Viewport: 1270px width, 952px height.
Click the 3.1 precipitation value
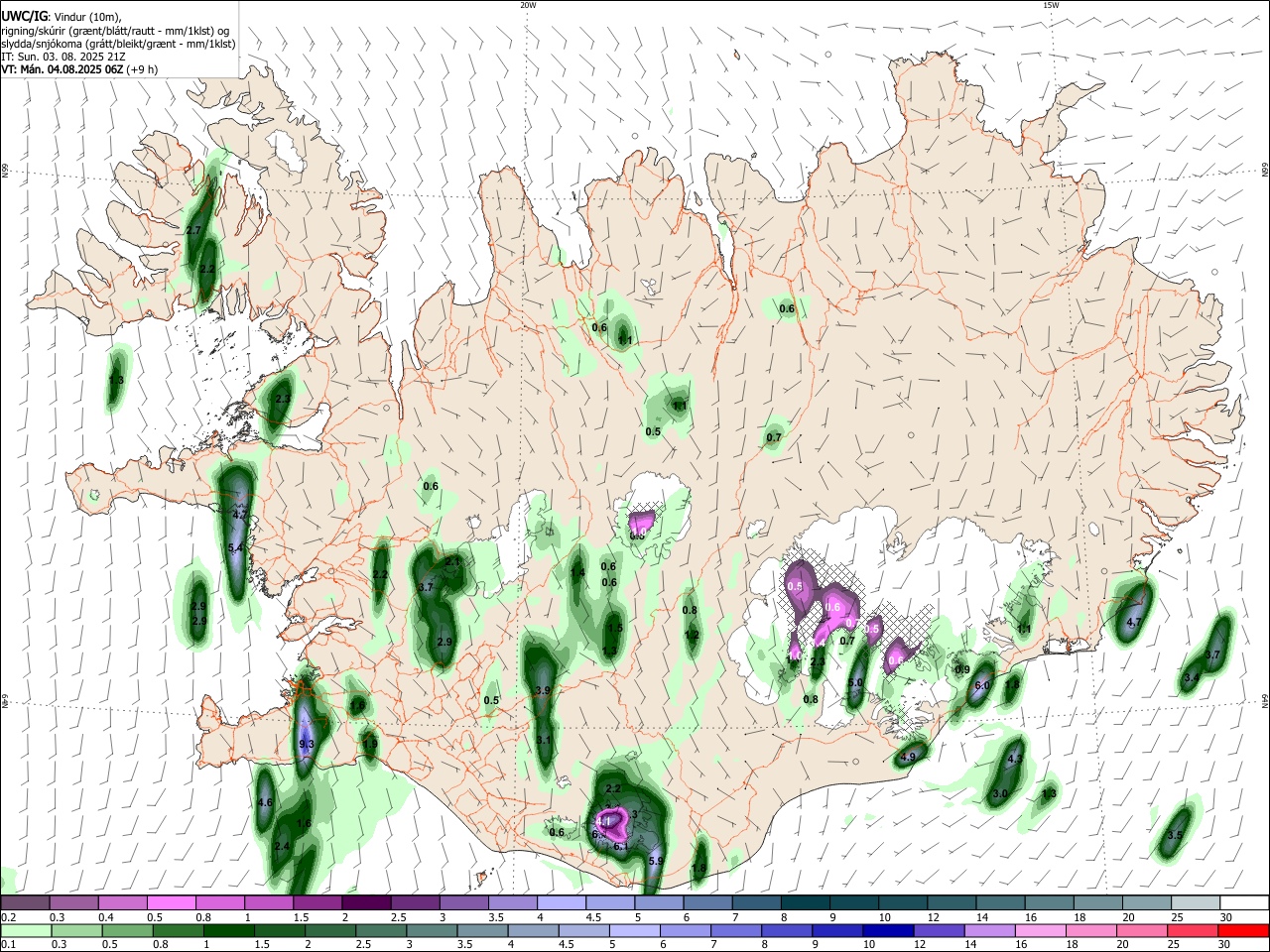(x=544, y=740)
